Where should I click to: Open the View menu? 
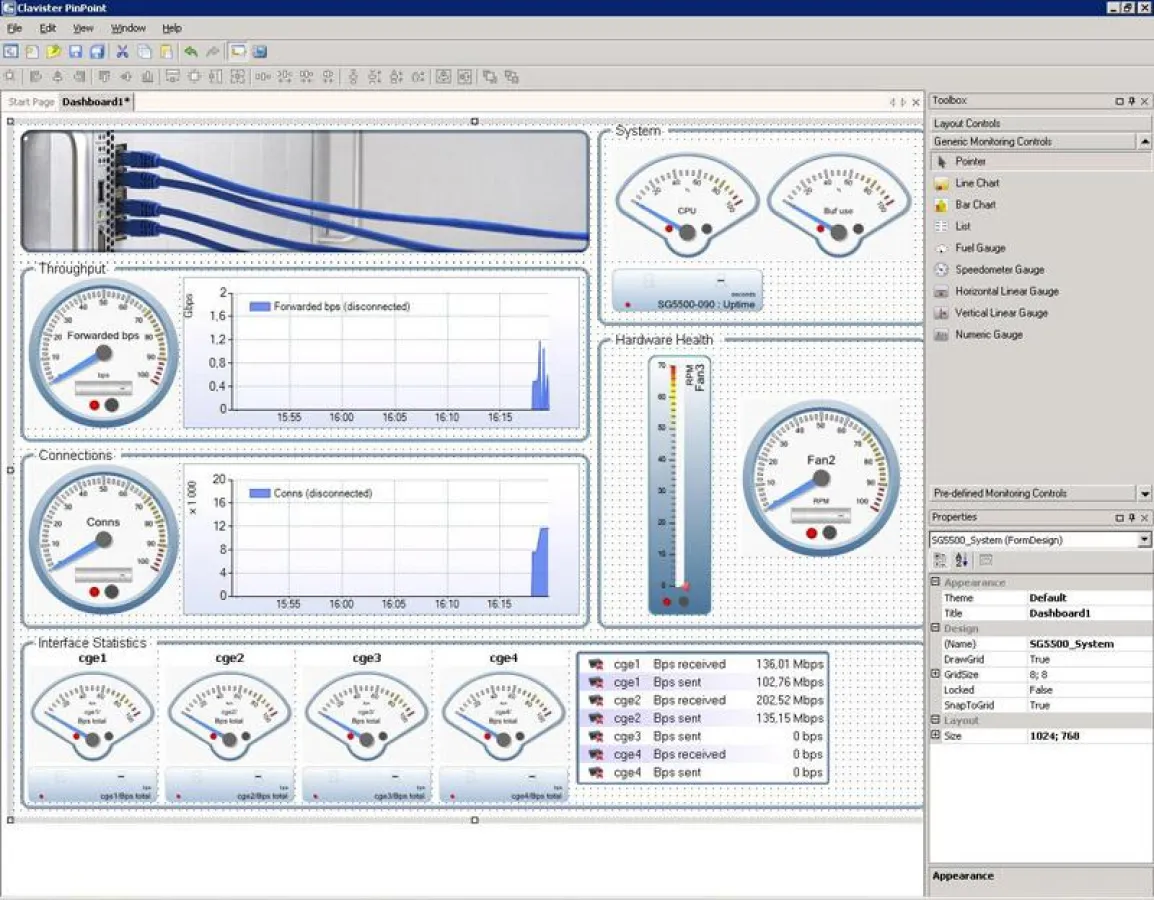click(x=82, y=28)
